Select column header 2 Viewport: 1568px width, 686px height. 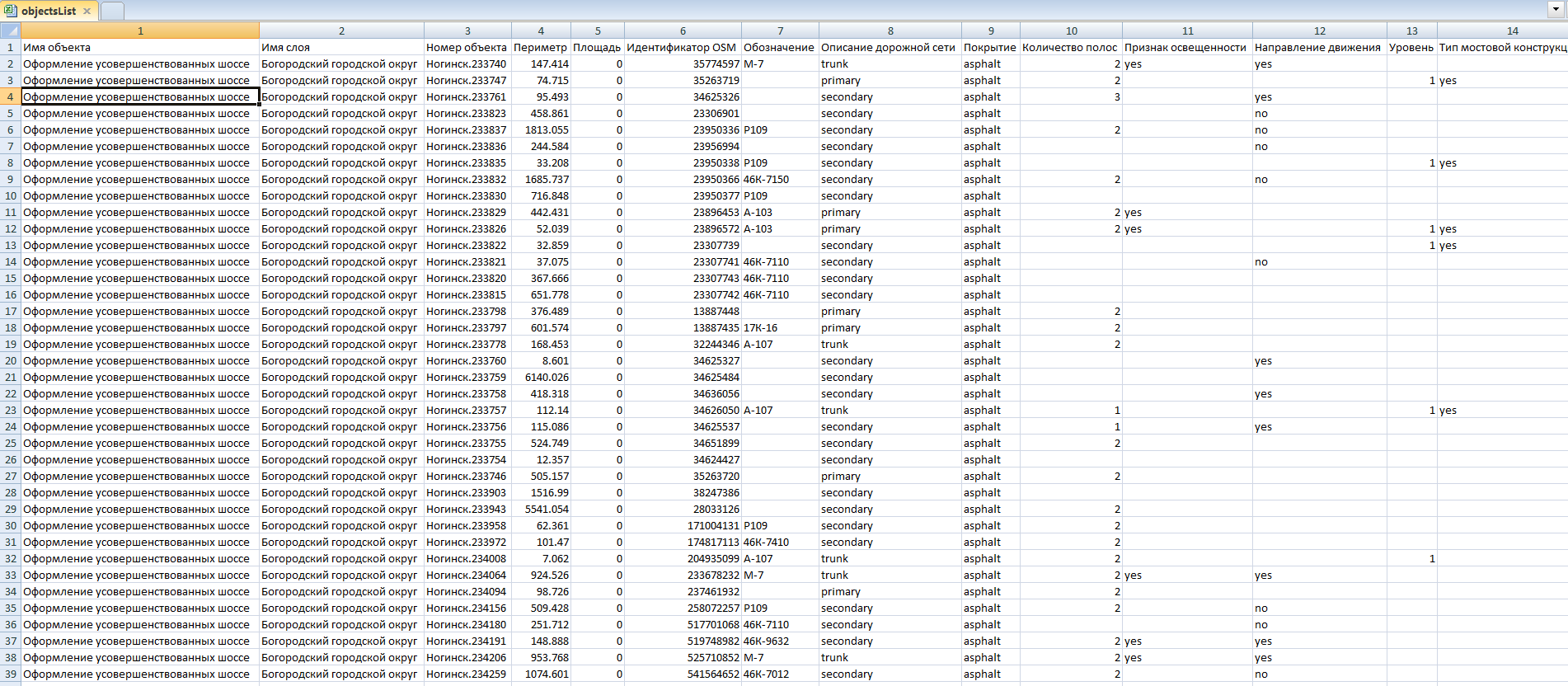[341, 31]
